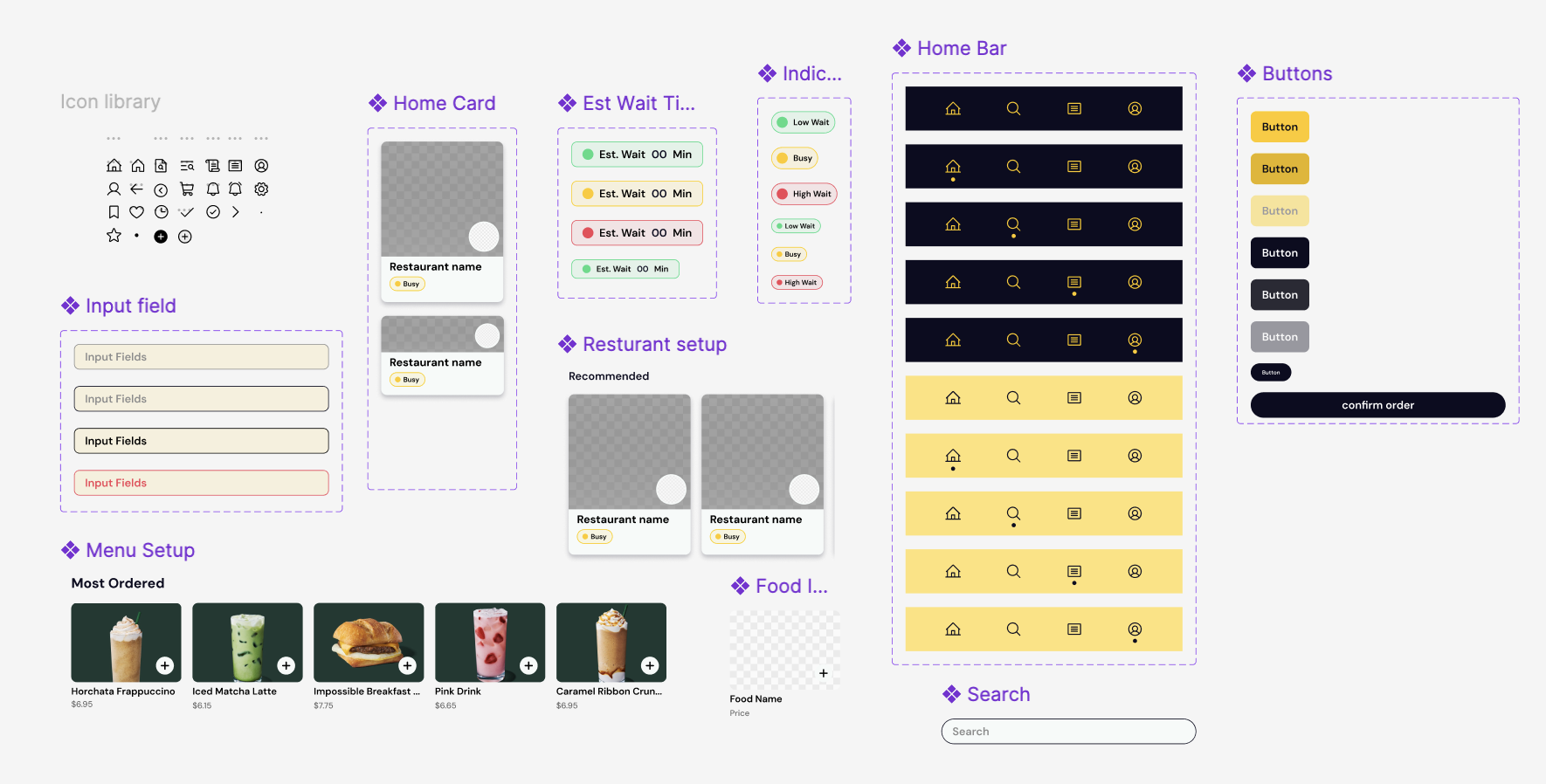This screenshot has height=784, width=1546.
Task: Select the red Est. Wait 00 Min pill
Action: 638,233
